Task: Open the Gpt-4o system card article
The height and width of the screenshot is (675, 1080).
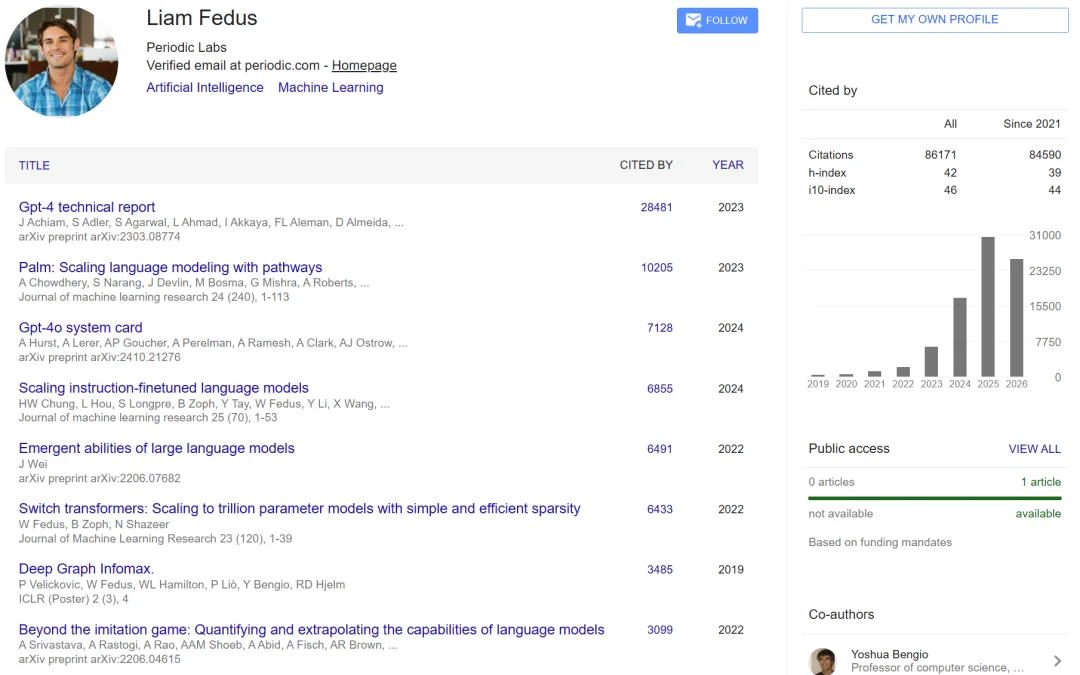Action: [x=81, y=328]
